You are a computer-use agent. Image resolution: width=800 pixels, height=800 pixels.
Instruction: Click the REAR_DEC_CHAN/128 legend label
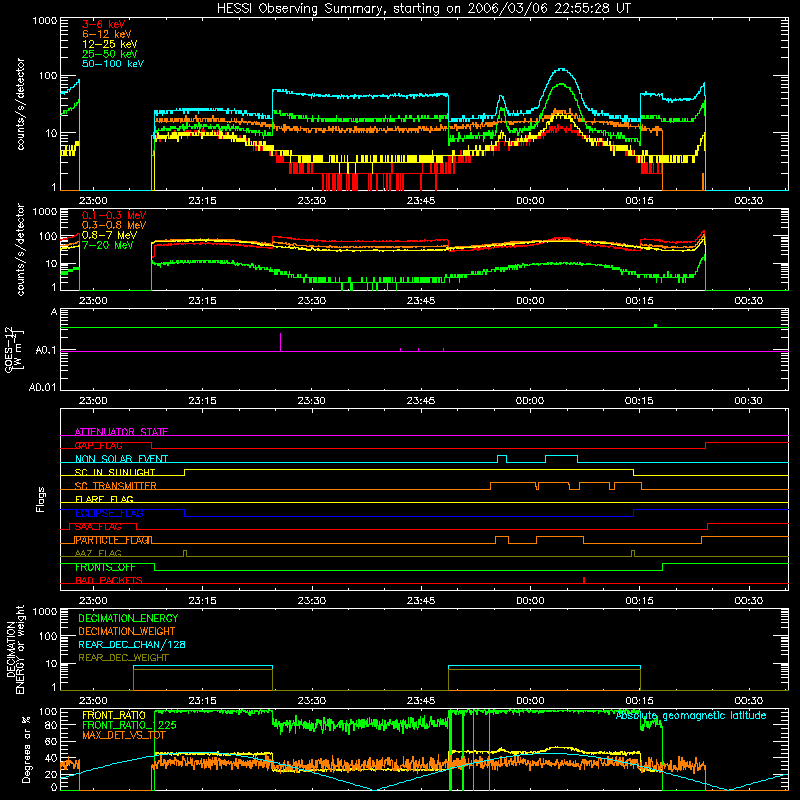[132, 645]
